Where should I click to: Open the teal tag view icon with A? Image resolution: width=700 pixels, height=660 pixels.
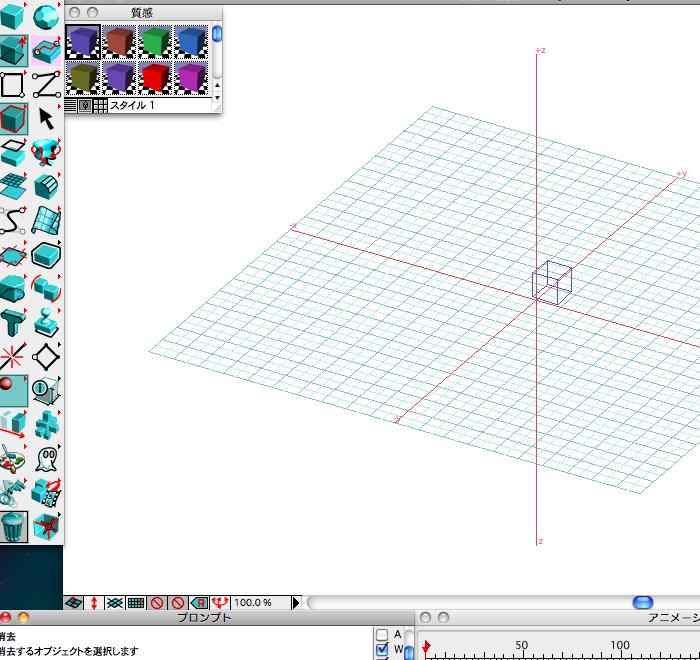[x=199, y=603]
